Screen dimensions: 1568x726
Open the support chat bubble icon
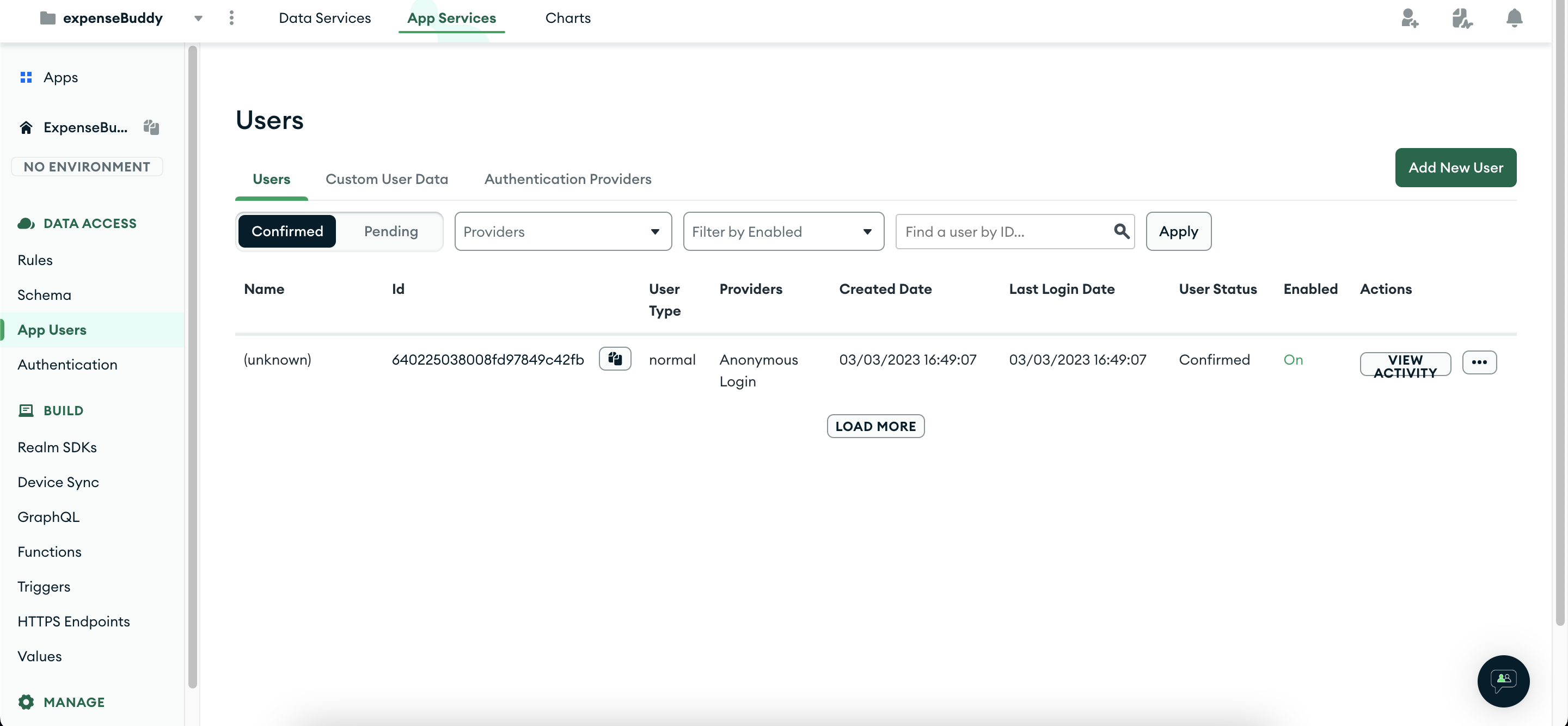tap(1503, 681)
